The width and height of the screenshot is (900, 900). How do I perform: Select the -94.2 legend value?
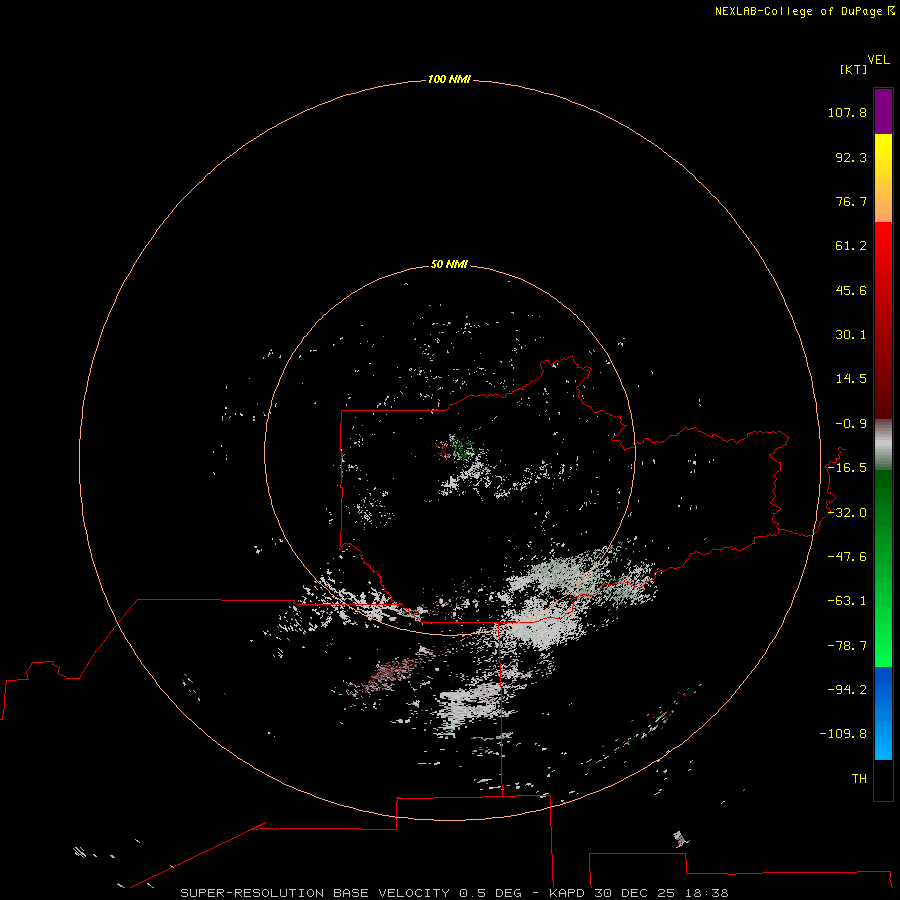tap(847, 690)
